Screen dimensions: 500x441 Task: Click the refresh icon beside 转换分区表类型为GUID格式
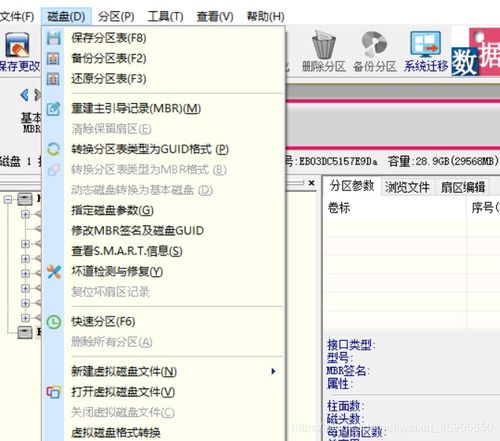pyautogui.click(x=53, y=149)
